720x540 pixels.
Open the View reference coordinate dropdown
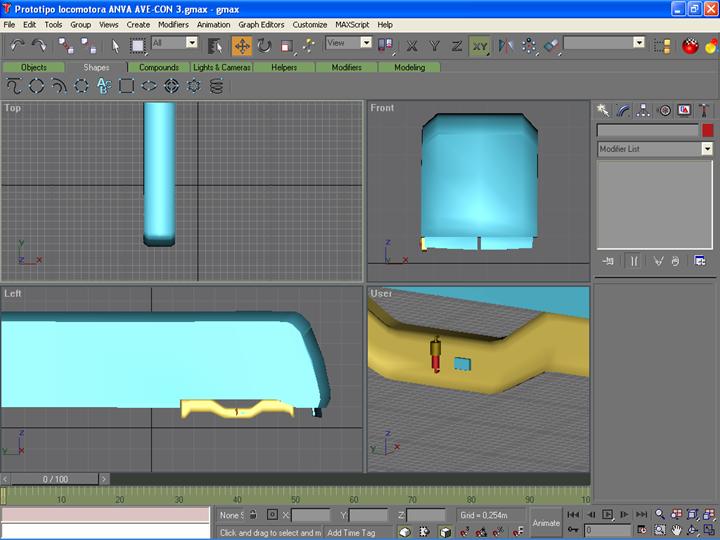[365, 43]
